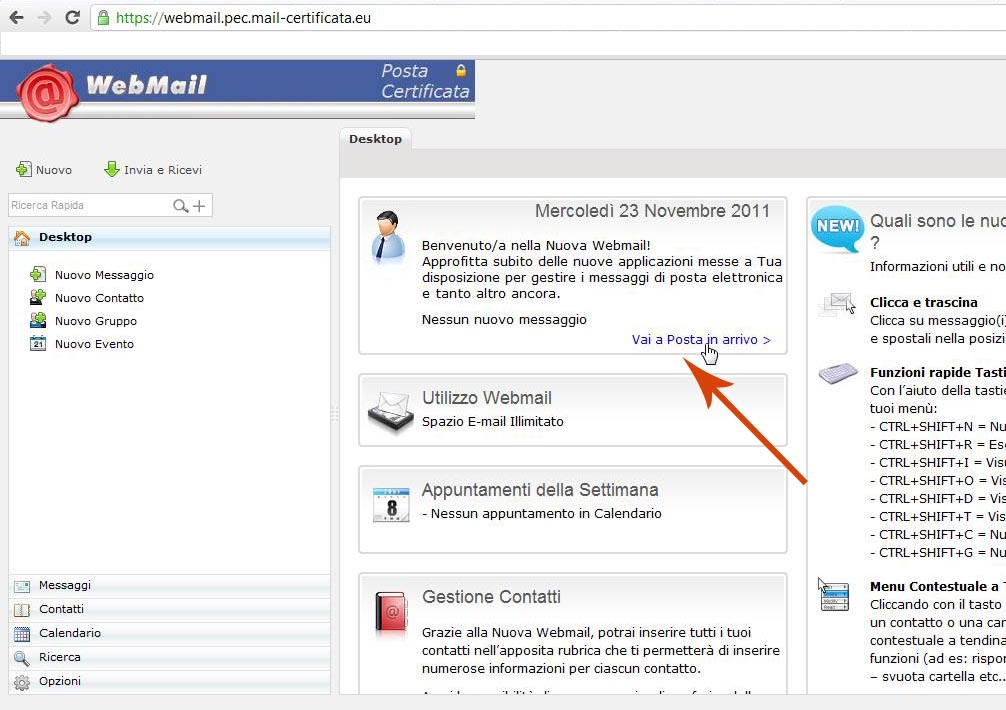Expand the Contatti sidebar section
This screenshot has width=1006, height=710.
[61, 610]
